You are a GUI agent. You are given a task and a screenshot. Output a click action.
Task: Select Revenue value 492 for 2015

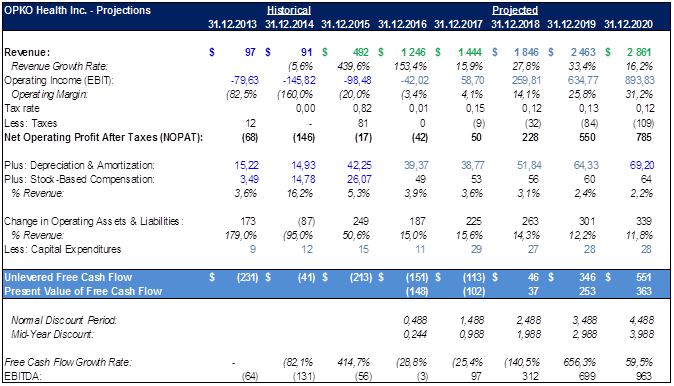361,52
